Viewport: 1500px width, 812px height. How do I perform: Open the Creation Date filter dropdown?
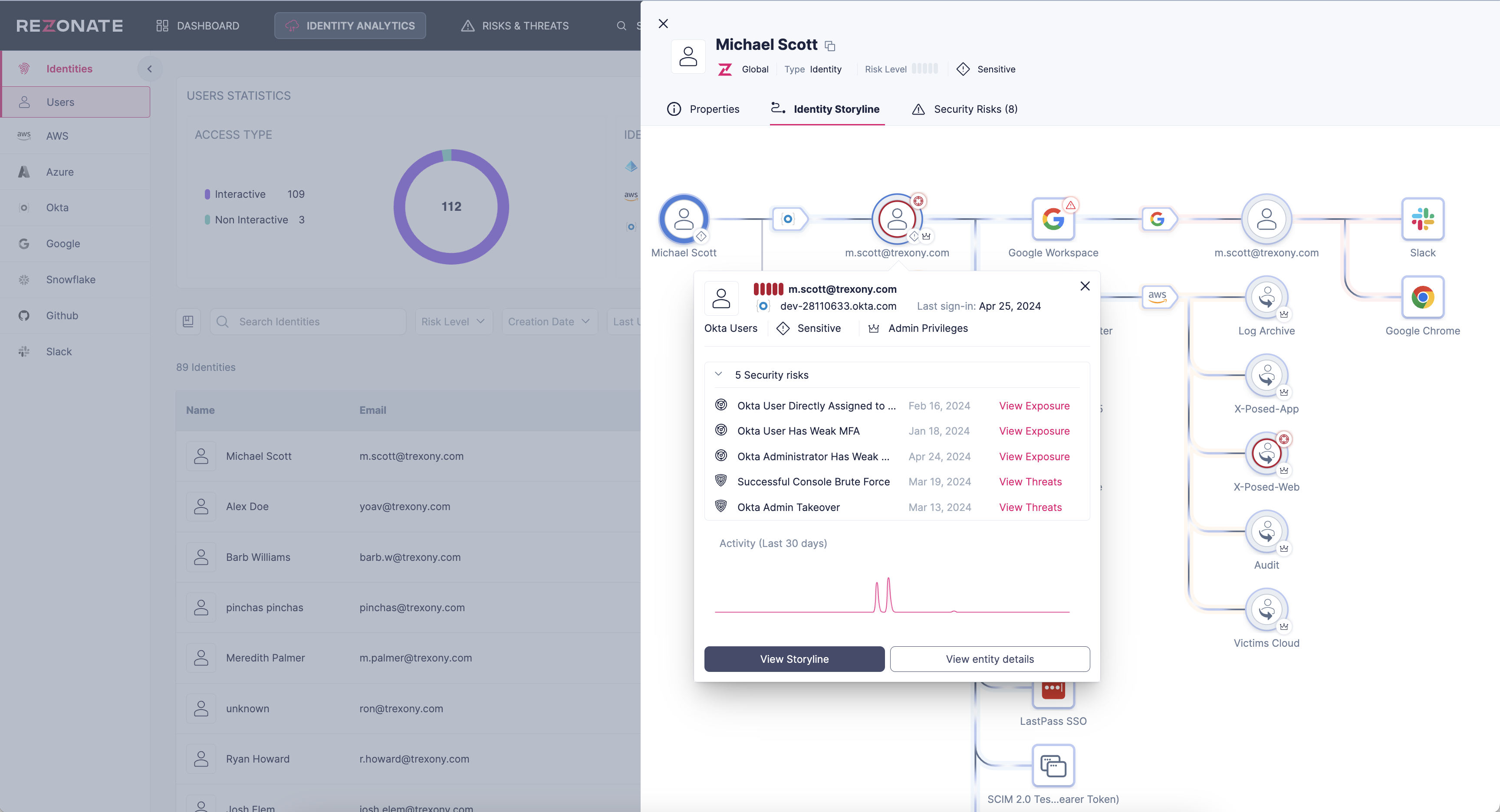pyautogui.click(x=549, y=321)
